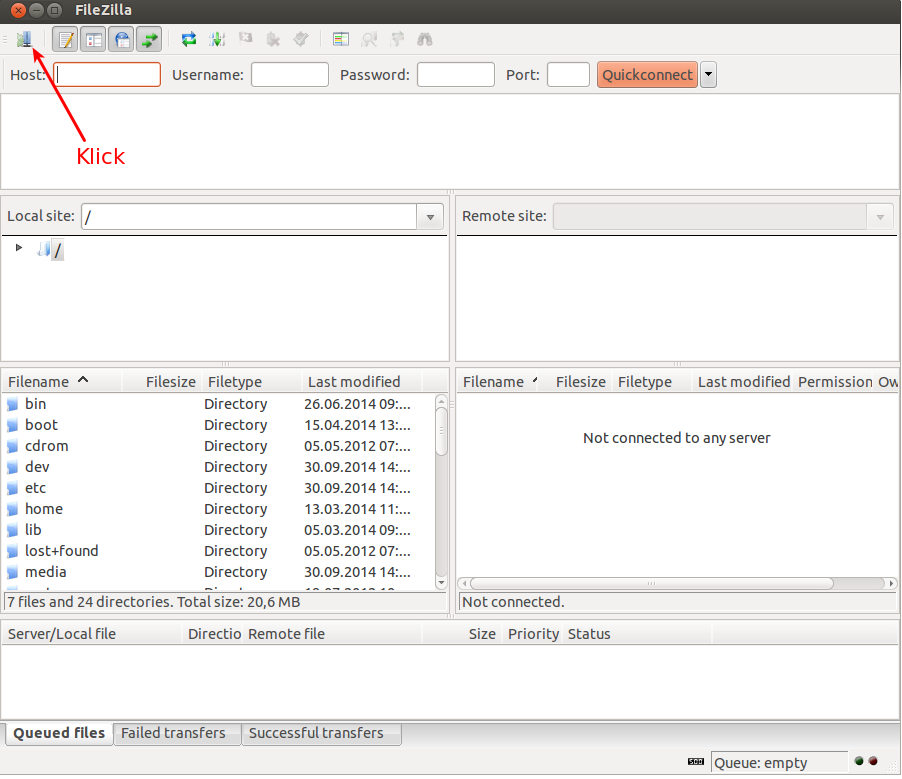Start processing the transfer queue

217,38
